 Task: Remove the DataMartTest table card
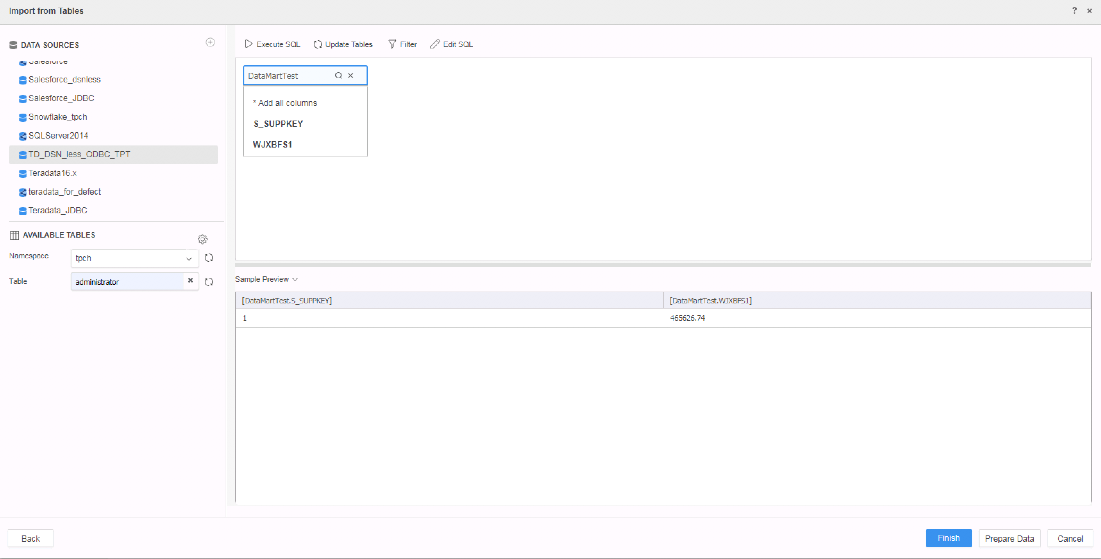click(x=351, y=76)
